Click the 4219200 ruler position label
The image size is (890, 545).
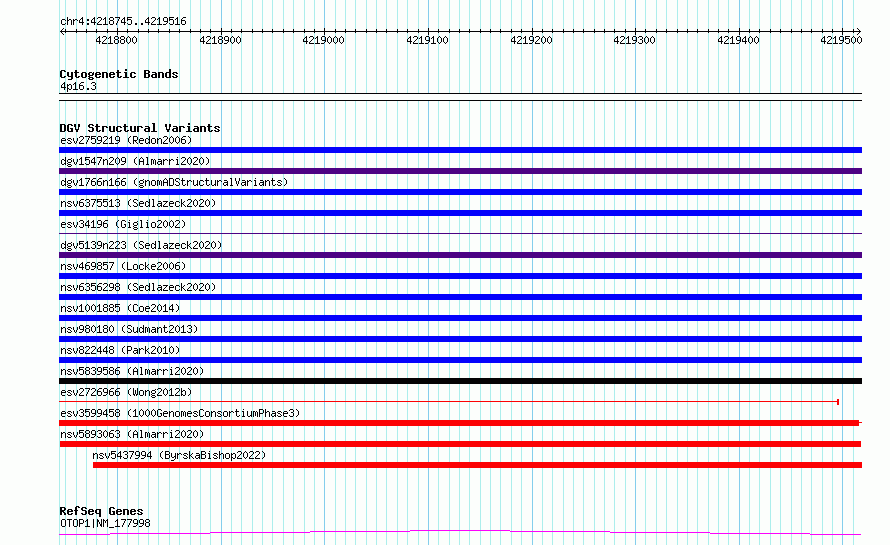pos(531,40)
